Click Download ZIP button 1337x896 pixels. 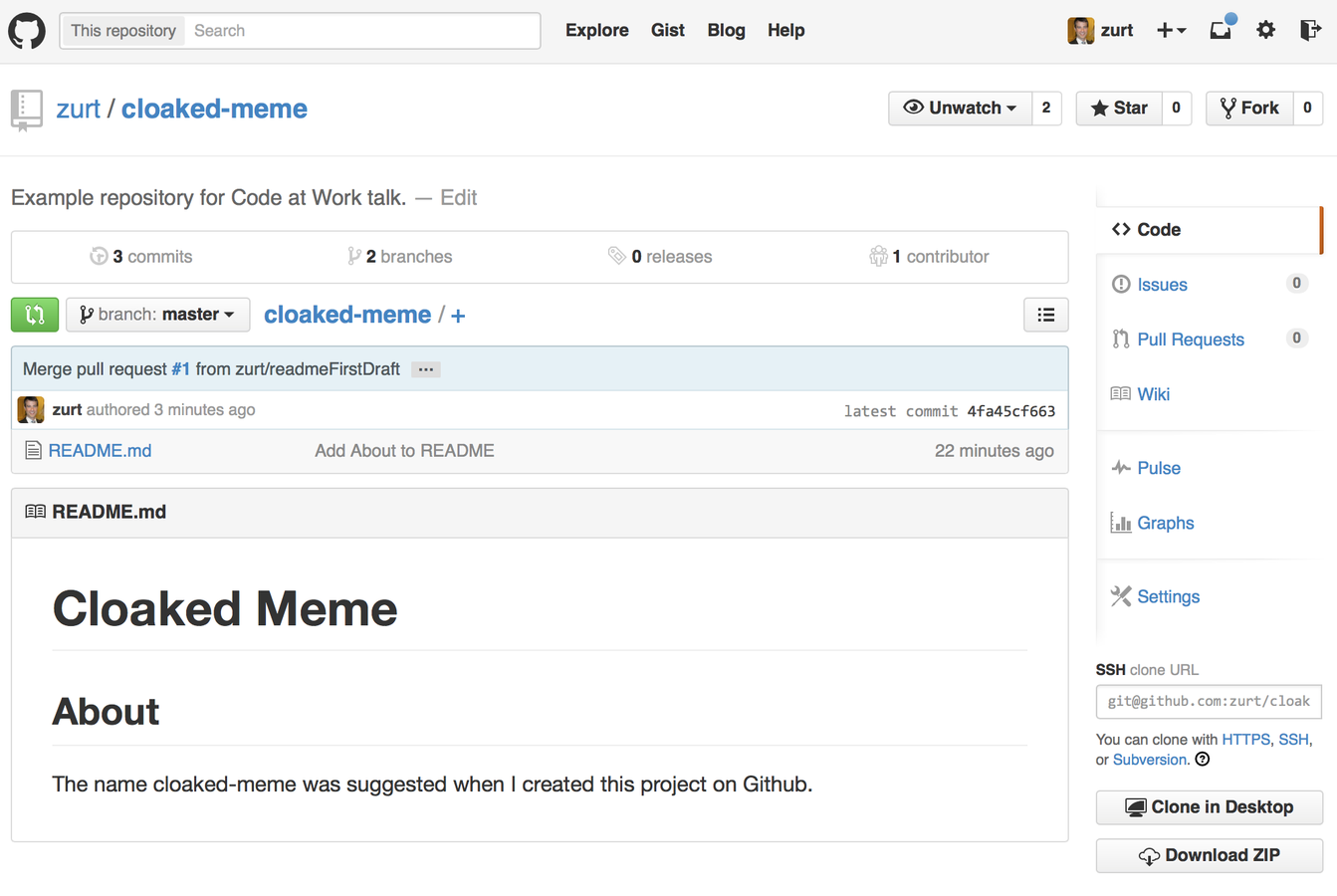pos(1209,856)
